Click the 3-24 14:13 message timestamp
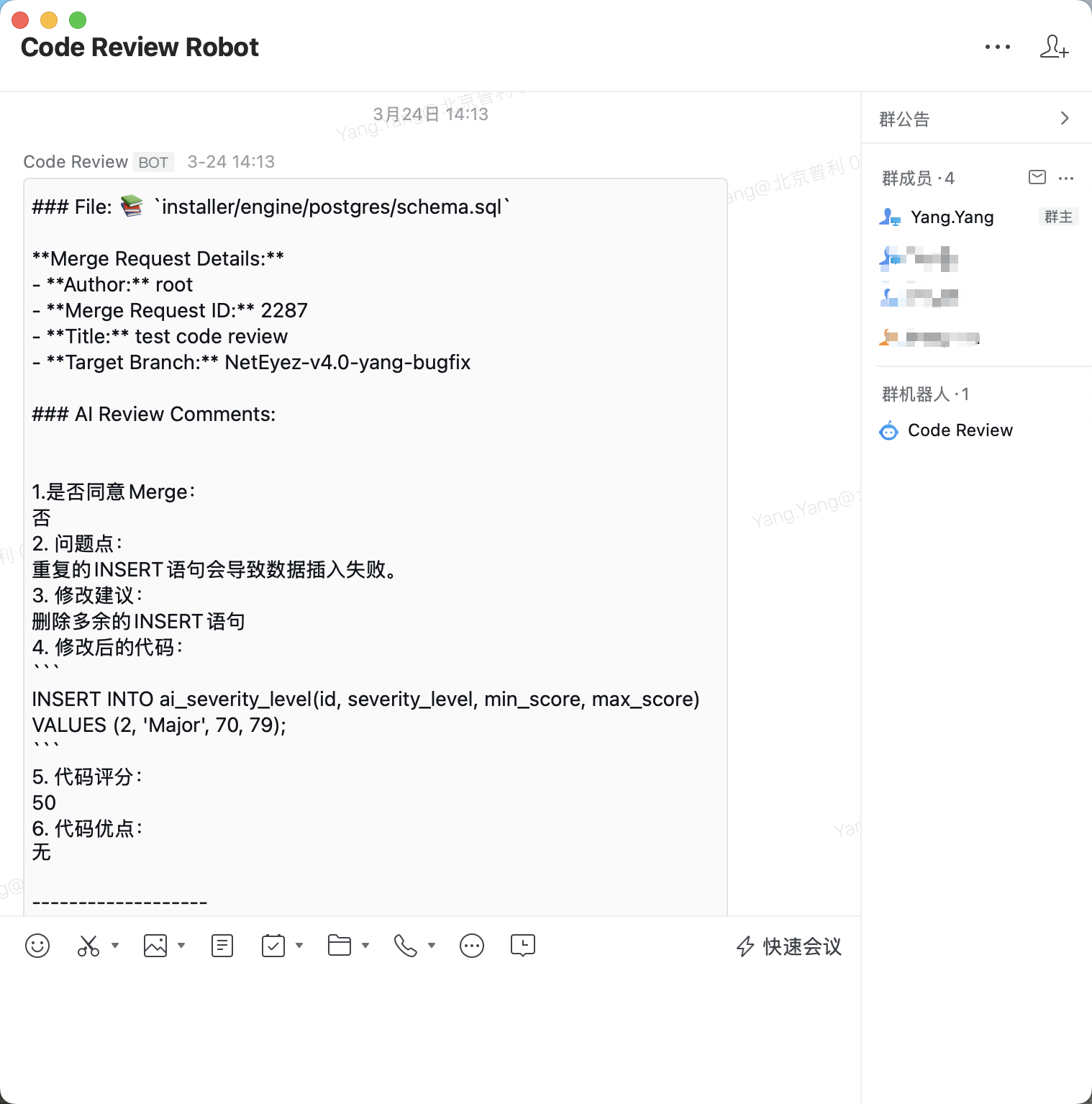This screenshot has height=1104, width=1092. 231,162
